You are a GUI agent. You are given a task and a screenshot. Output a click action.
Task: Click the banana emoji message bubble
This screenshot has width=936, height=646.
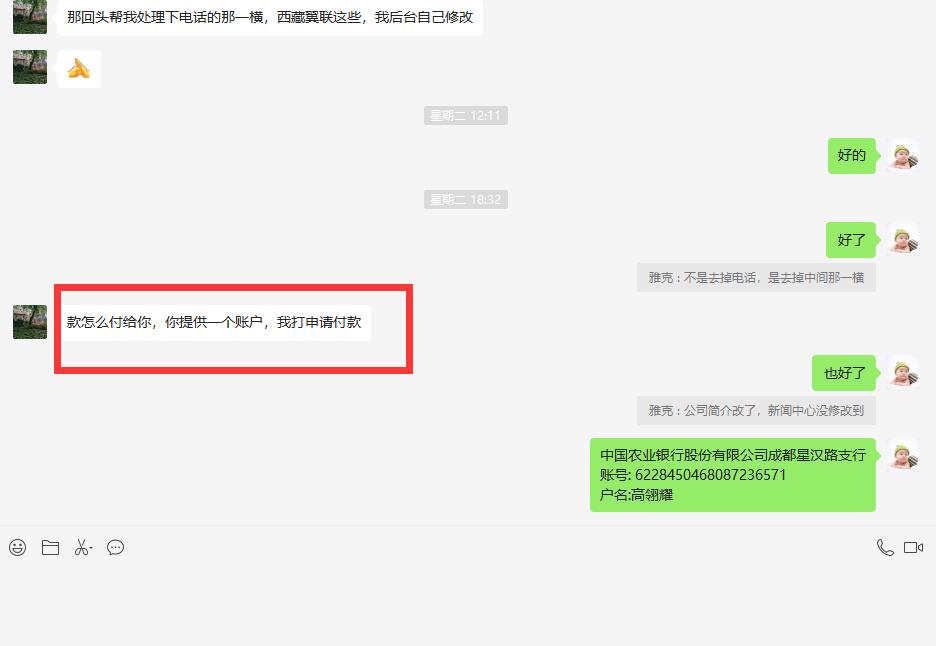click(79, 69)
